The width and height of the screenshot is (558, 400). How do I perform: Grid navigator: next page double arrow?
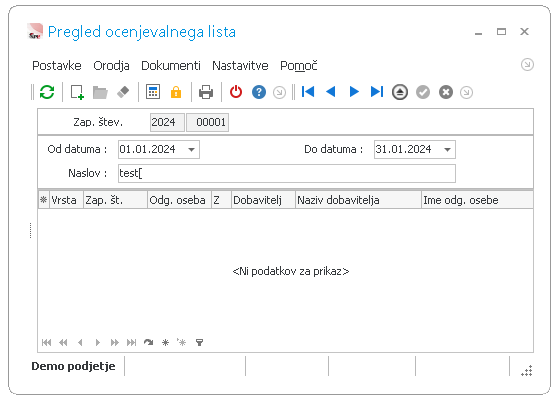click(x=115, y=342)
